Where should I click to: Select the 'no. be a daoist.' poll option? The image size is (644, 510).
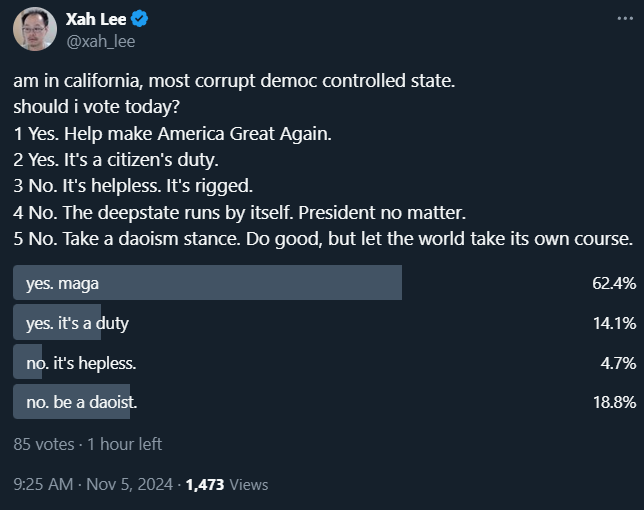coord(82,402)
